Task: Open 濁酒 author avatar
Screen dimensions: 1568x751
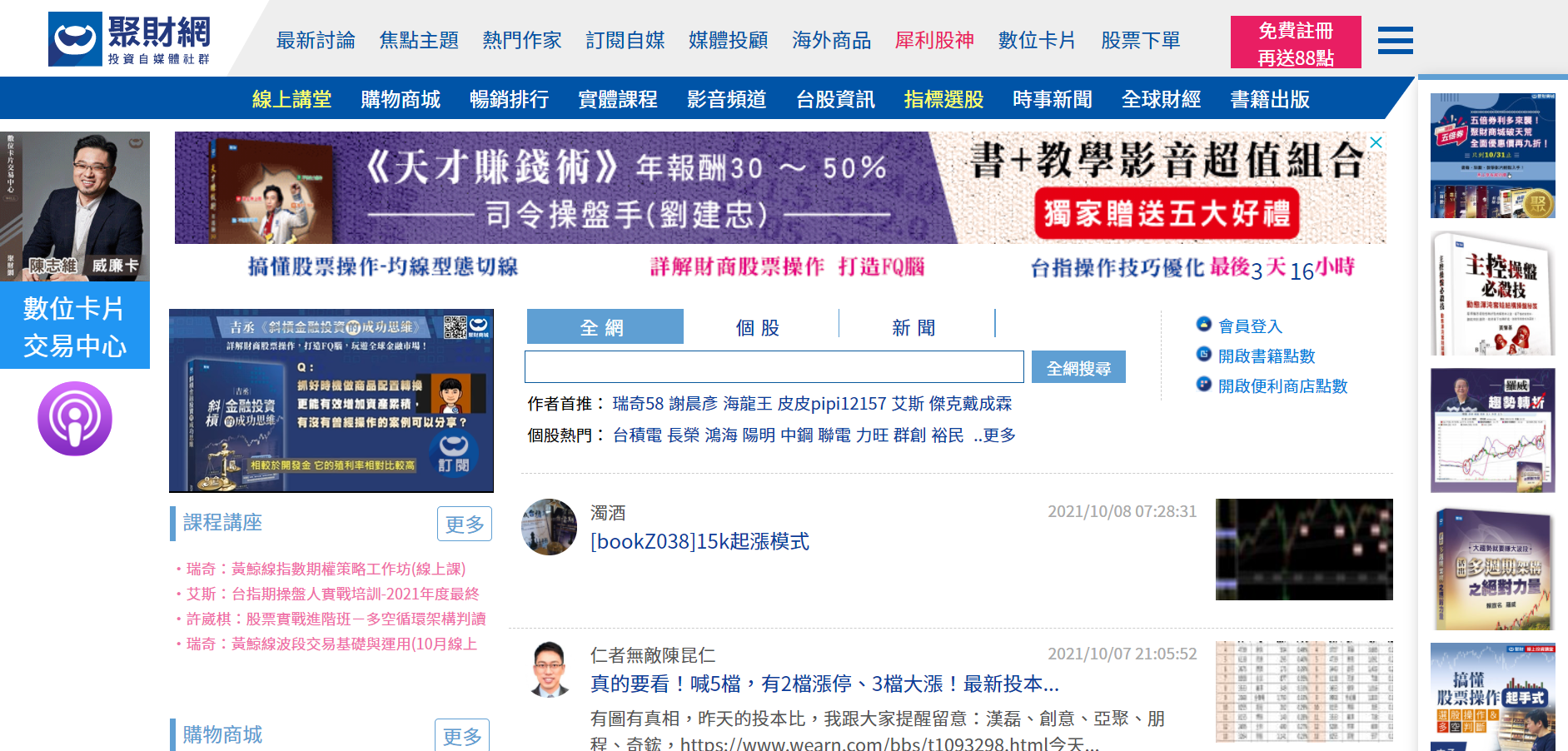Action: pyautogui.click(x=549, y=527)
